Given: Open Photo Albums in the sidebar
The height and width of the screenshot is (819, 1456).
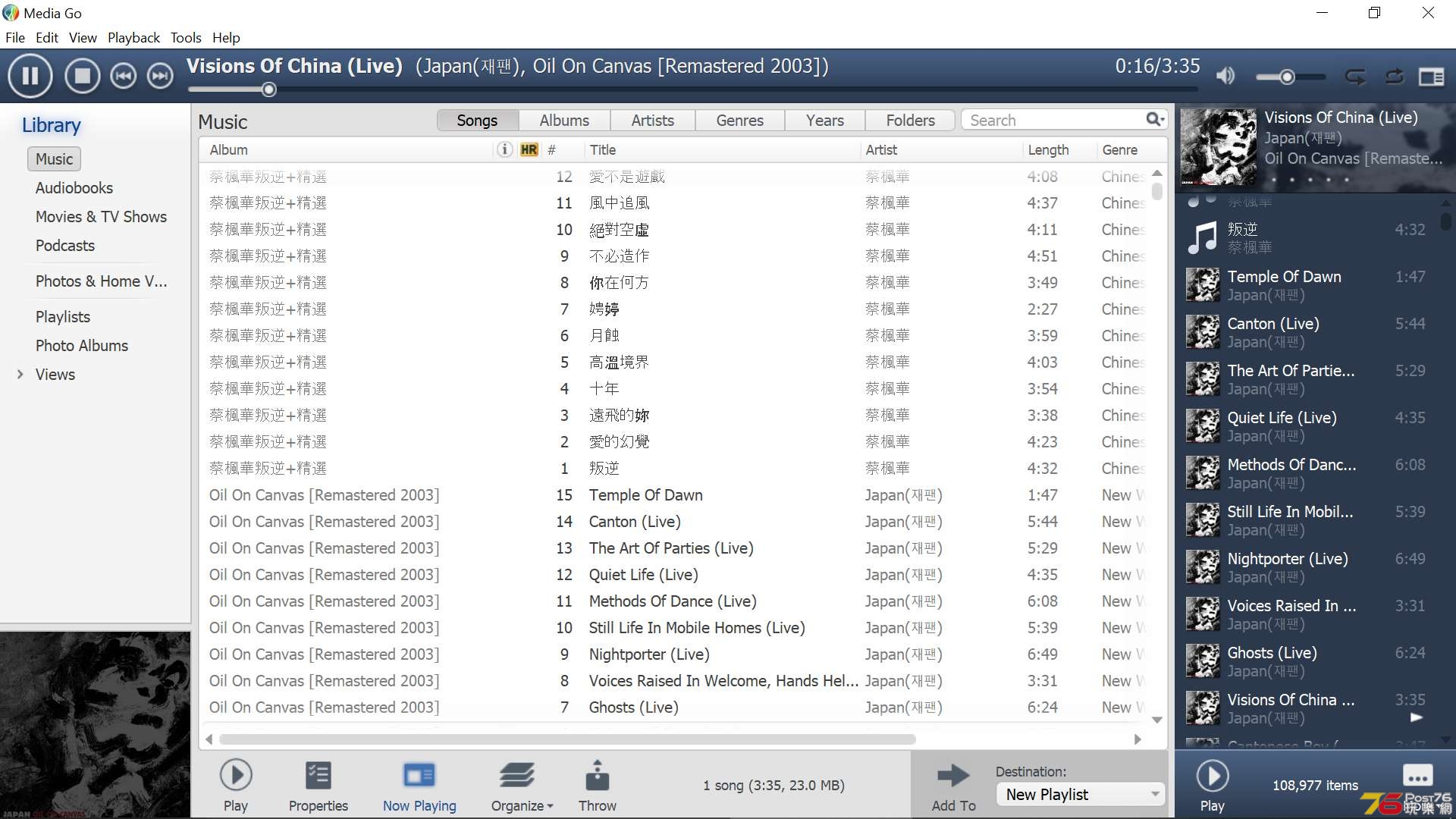Looking at the screenshot, I should (82, 346).
